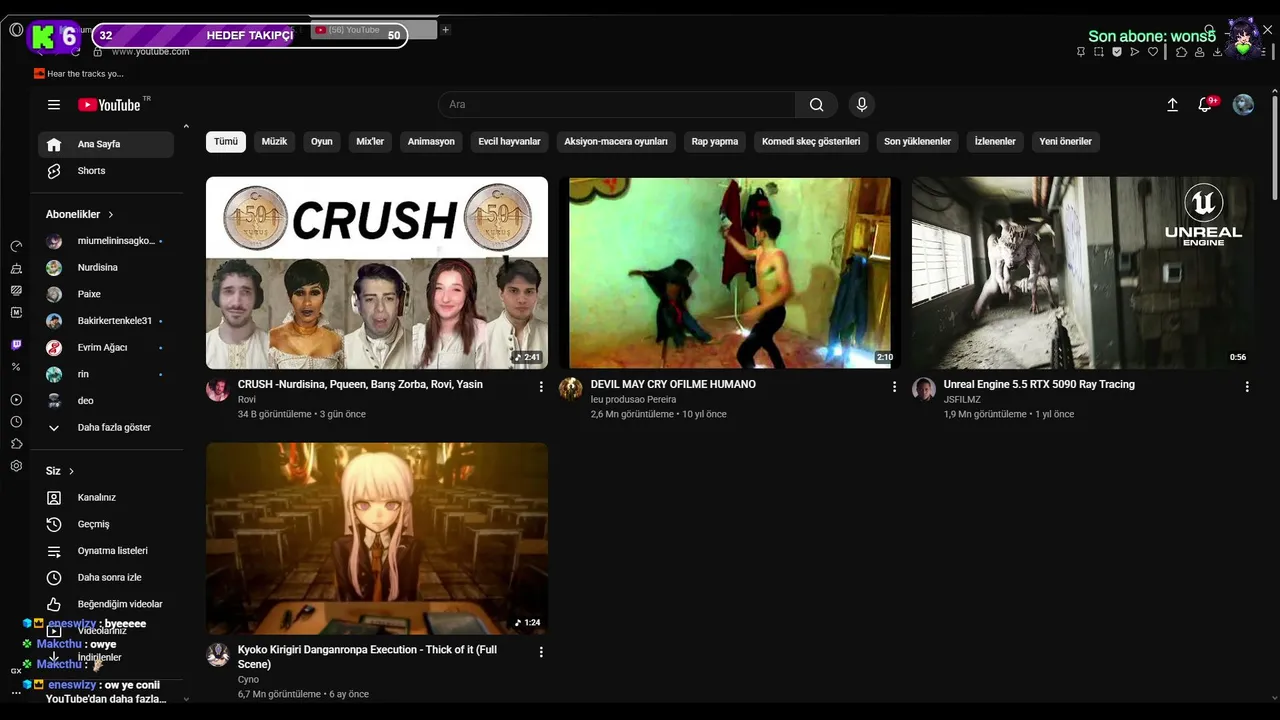Select the Oyun filter chip
Image resolution: width=1280 pixels, height=720 pixels.
click(x=322, y=142)
